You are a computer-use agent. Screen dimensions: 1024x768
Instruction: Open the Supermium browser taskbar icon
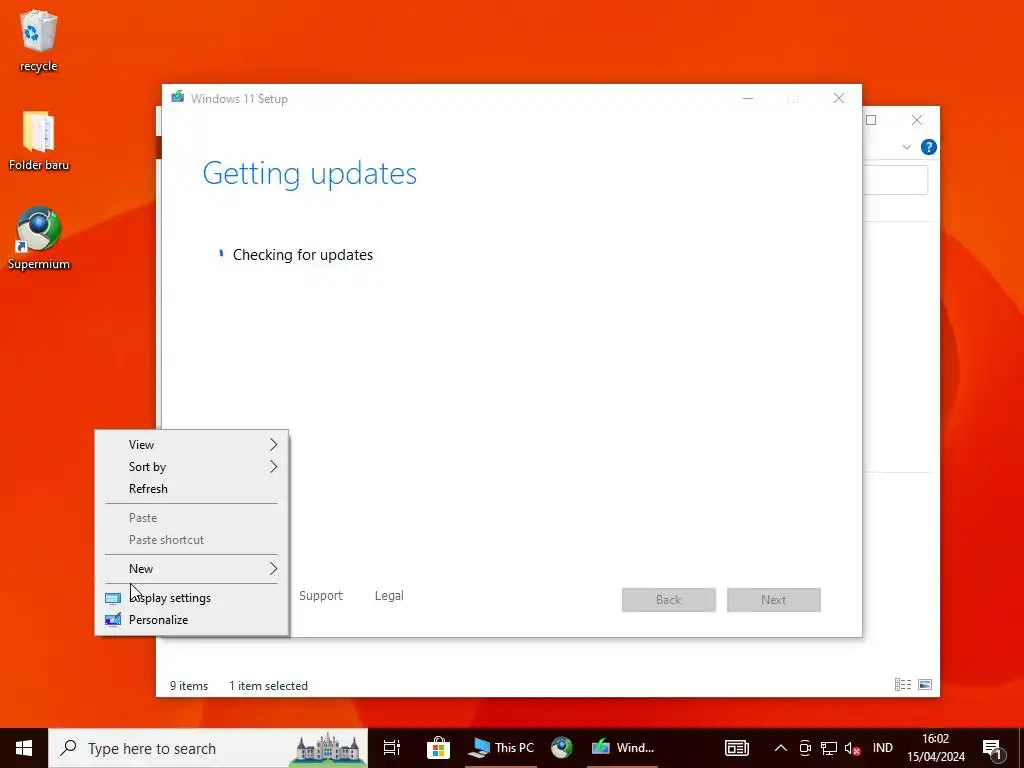pyautogui.click(x=561, y=748)
